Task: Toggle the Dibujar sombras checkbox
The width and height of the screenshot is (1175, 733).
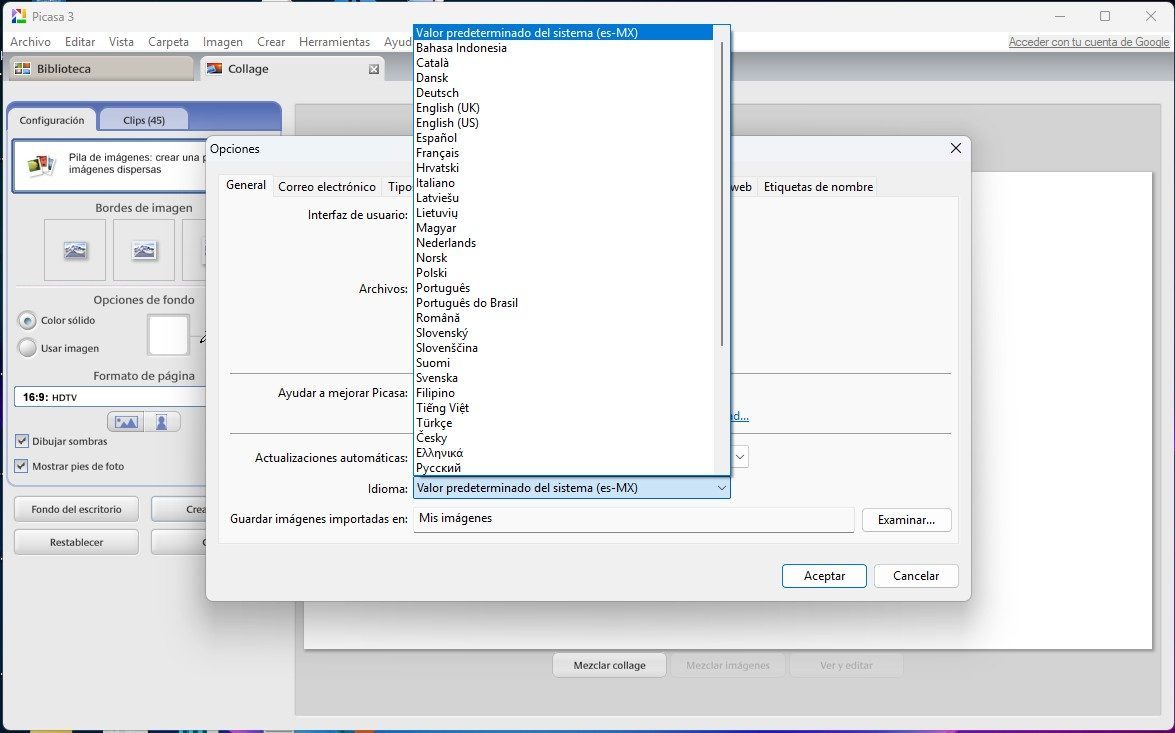Action: tap(22, 441)
